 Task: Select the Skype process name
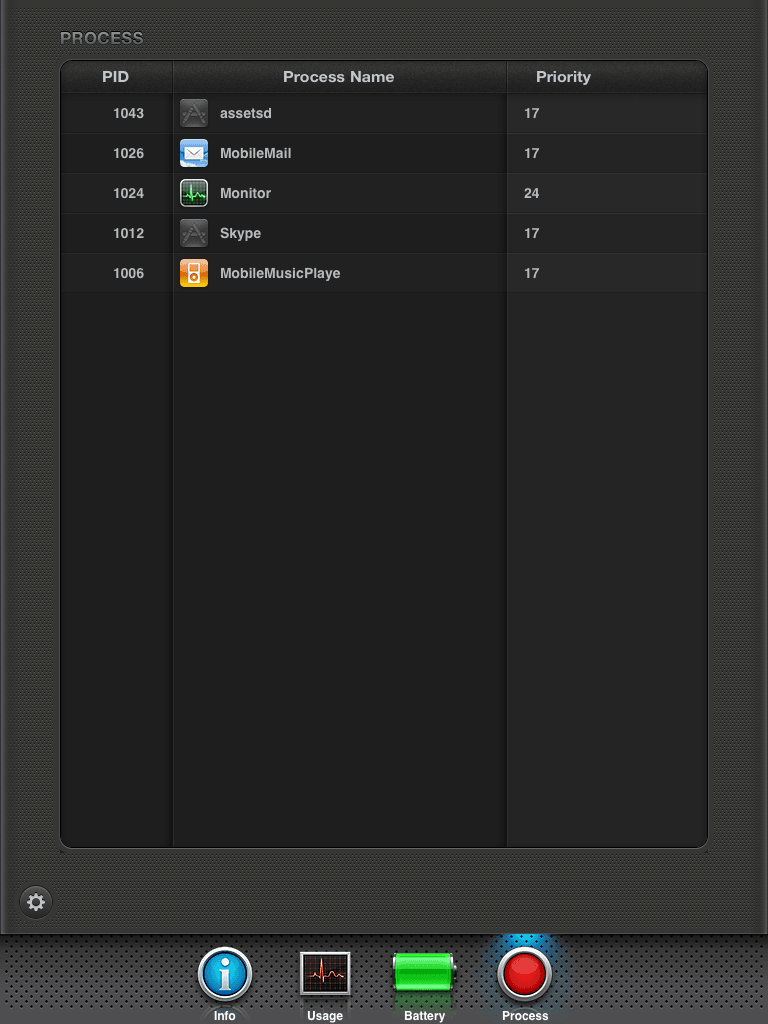coord(240,233)
